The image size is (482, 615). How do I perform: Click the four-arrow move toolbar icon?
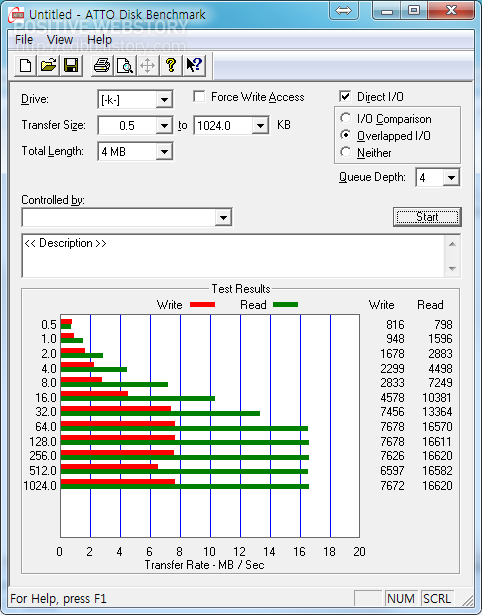147,66
